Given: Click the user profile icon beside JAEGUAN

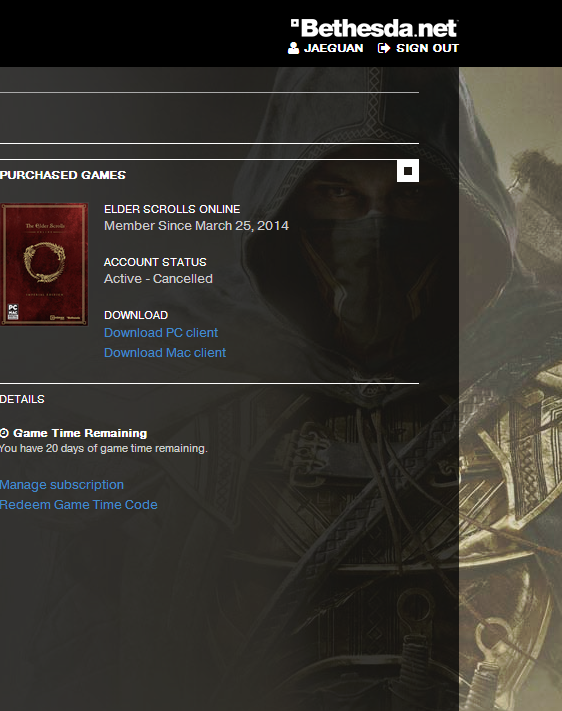Looking at the screenshot, I should coord(293,48).
